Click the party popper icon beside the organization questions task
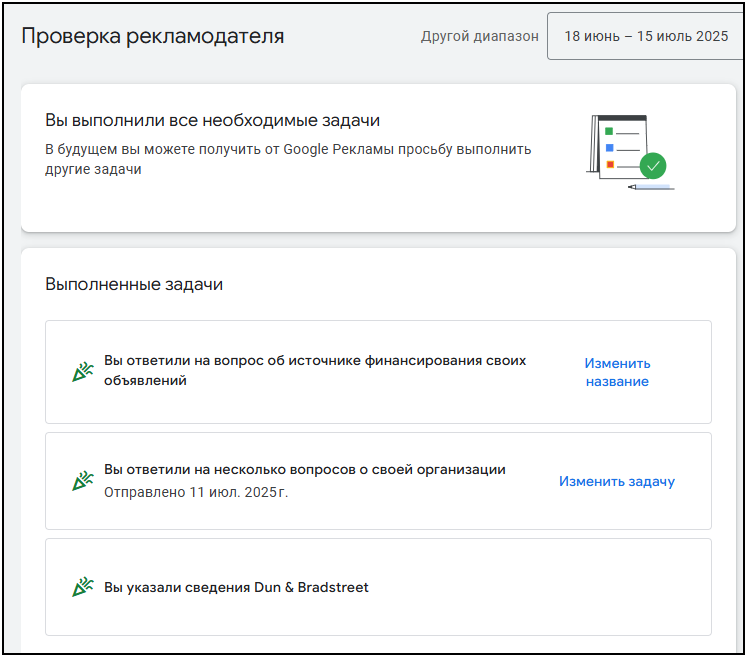The image size is (747, 657). pos(83,481)
